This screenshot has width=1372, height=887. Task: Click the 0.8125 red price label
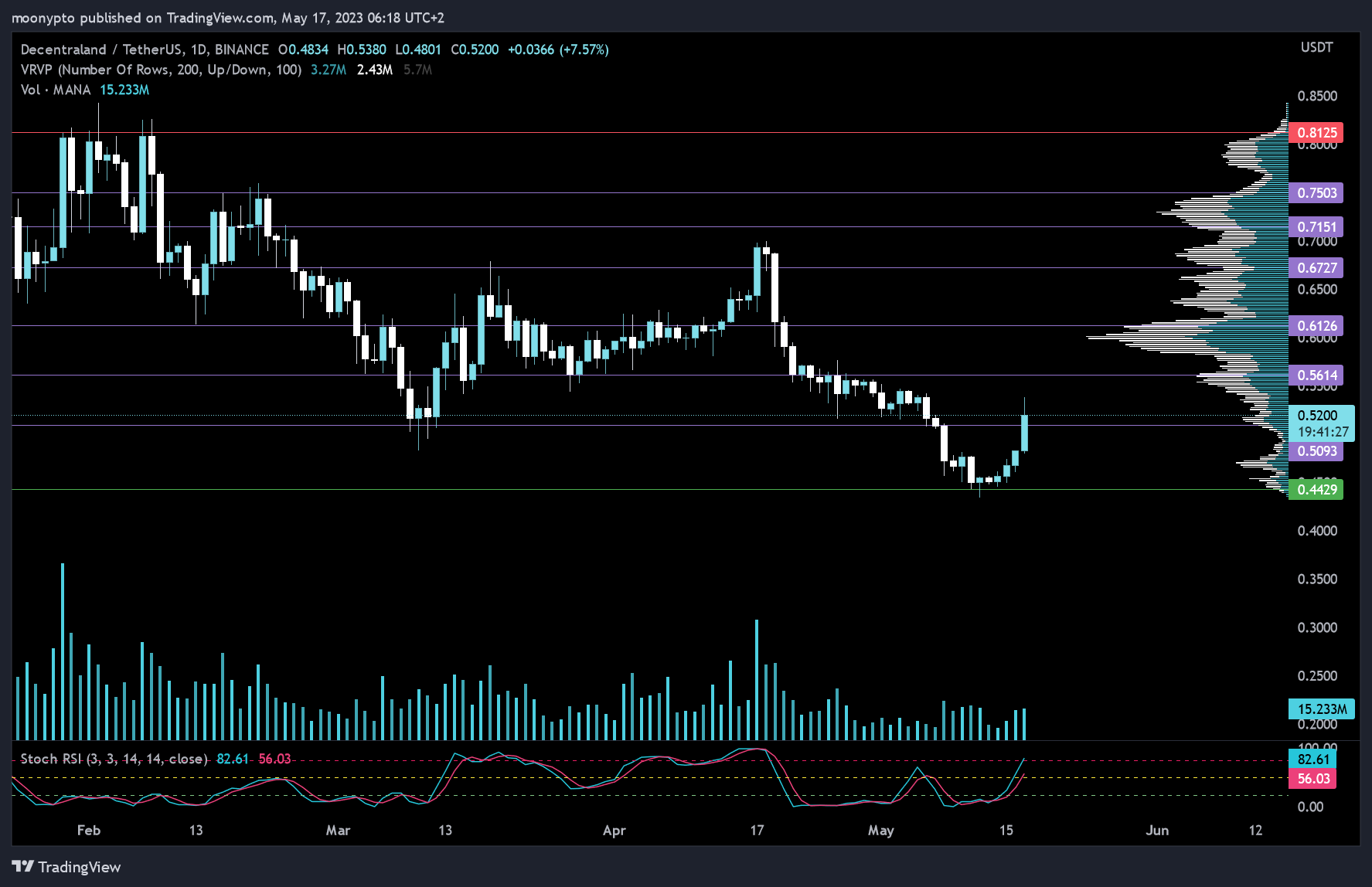pos(1316,133)
